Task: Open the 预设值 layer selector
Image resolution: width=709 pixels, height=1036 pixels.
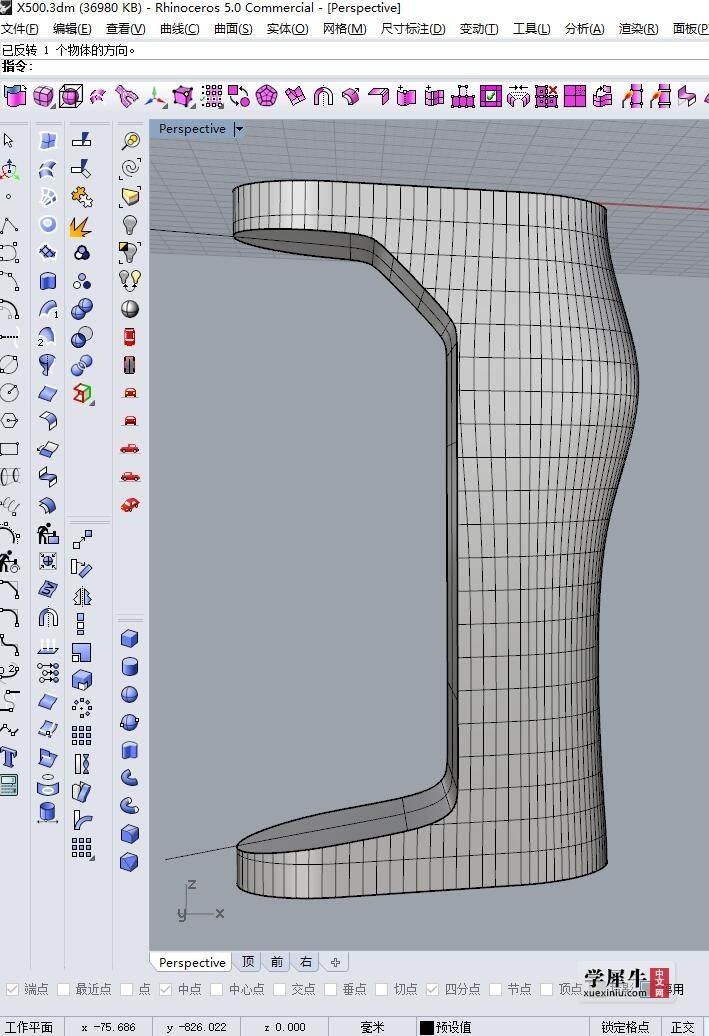Action: (x=453, y=1027)
